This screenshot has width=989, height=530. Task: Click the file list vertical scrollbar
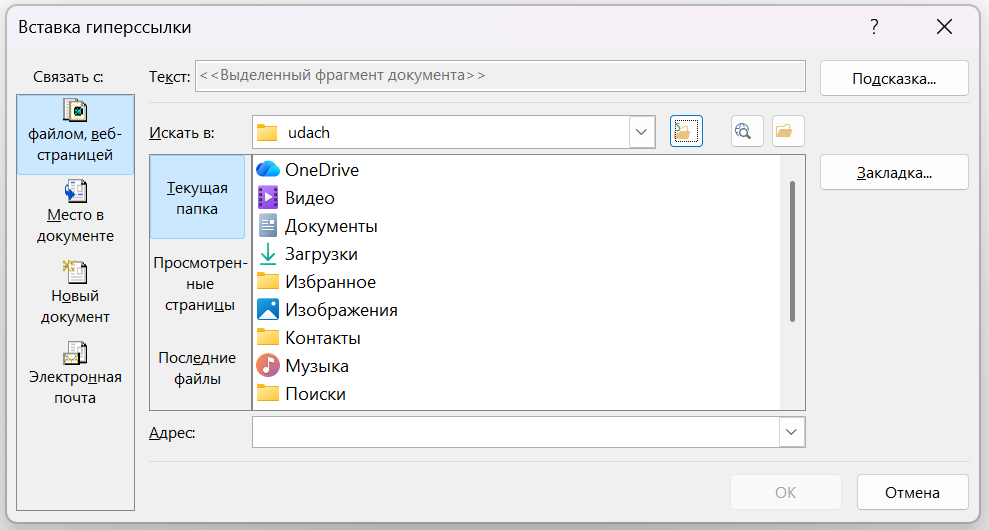pyautogui.click(x=792, y=250)
